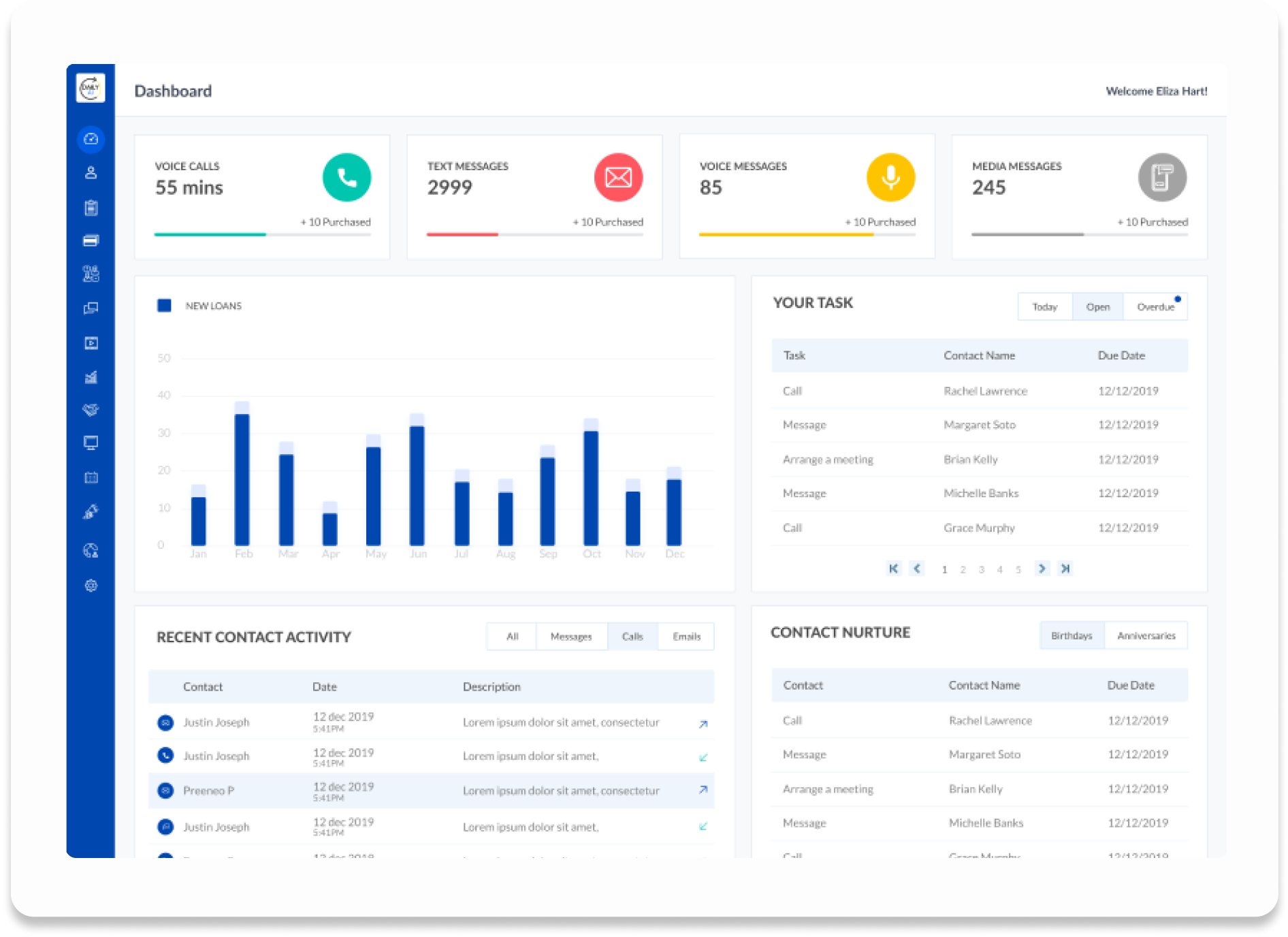Open the rocket/campaign icon in sidebar
Image resolution: width=1288 pixels, height=937 pixels.
(91, 511)
